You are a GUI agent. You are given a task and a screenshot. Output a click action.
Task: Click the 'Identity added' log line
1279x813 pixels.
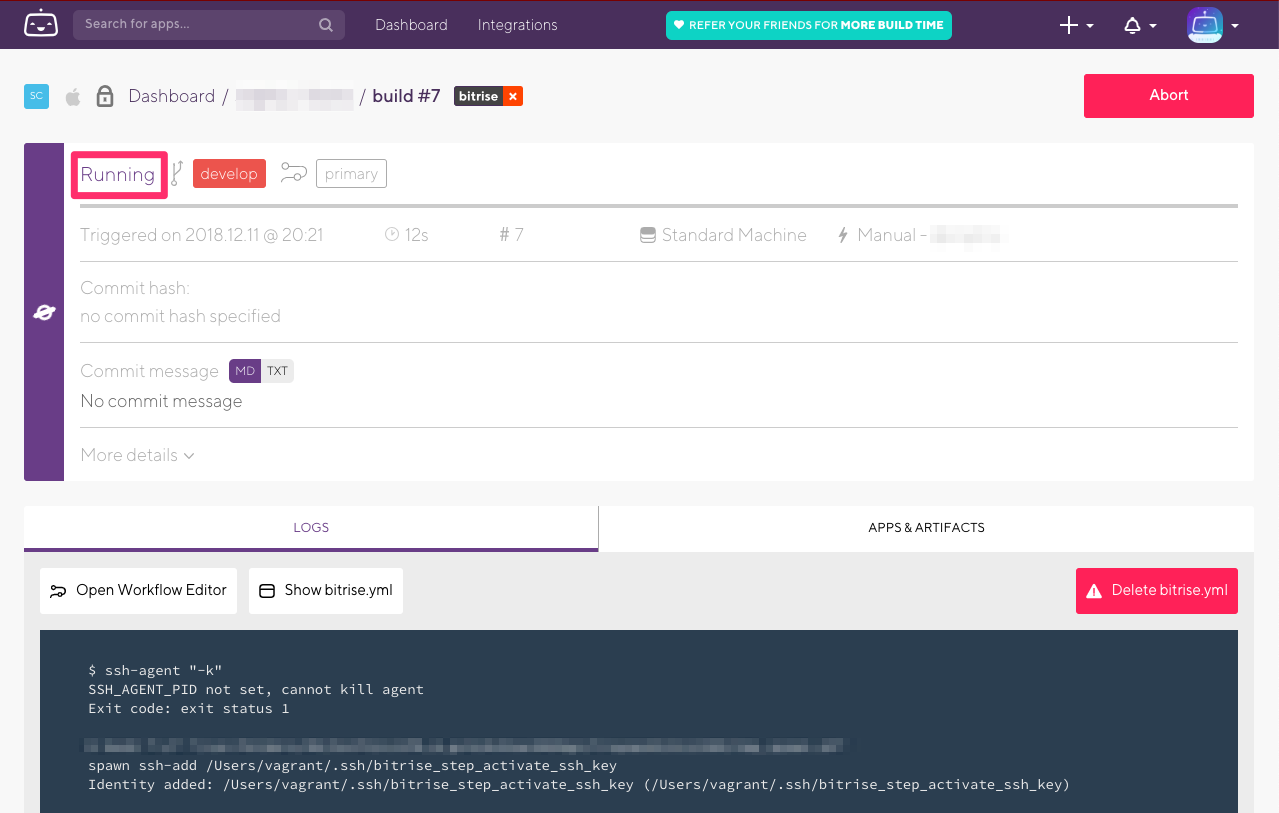(x=579, y=784)
